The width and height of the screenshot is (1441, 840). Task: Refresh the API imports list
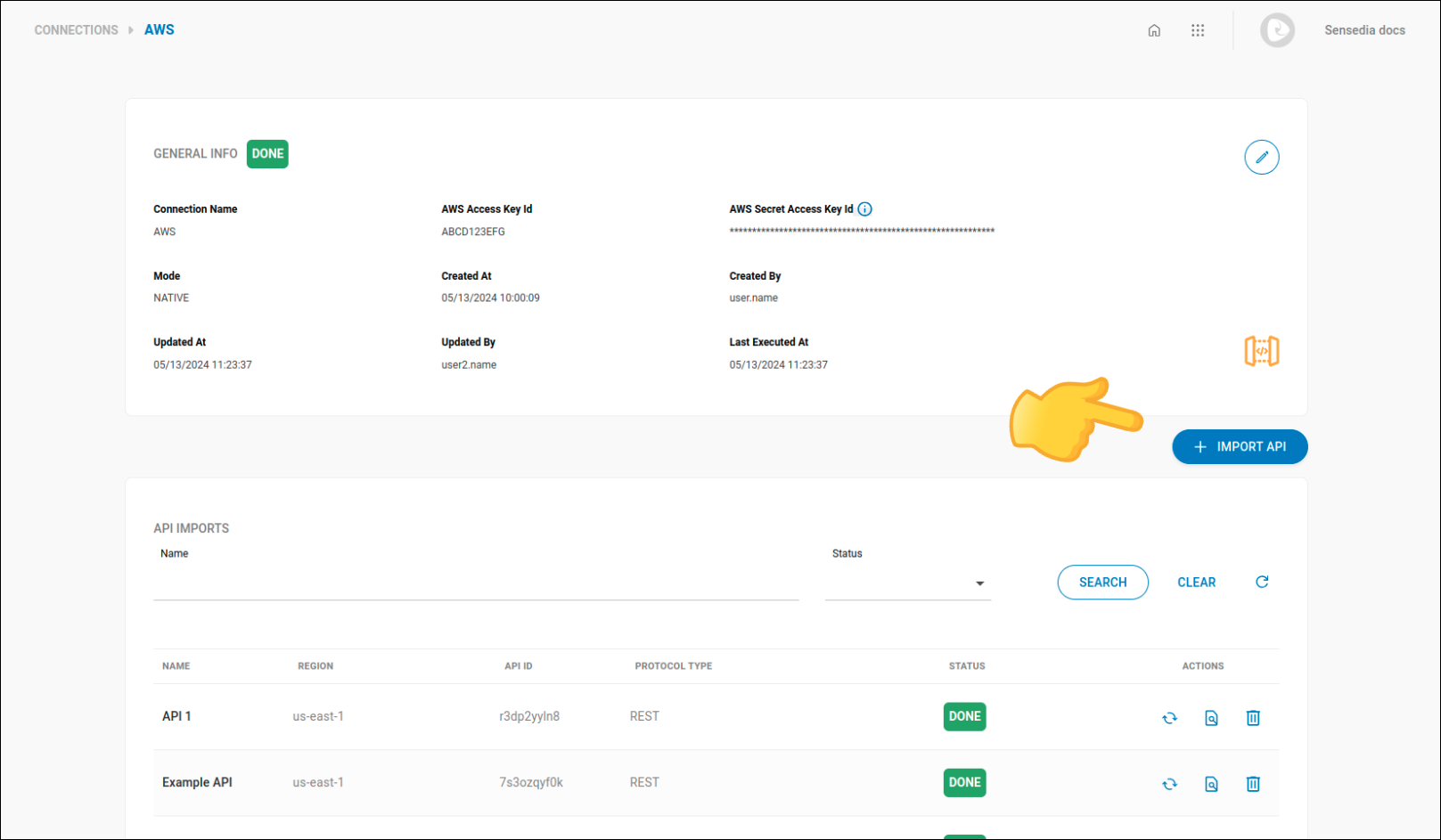[x=1261, y=582]
